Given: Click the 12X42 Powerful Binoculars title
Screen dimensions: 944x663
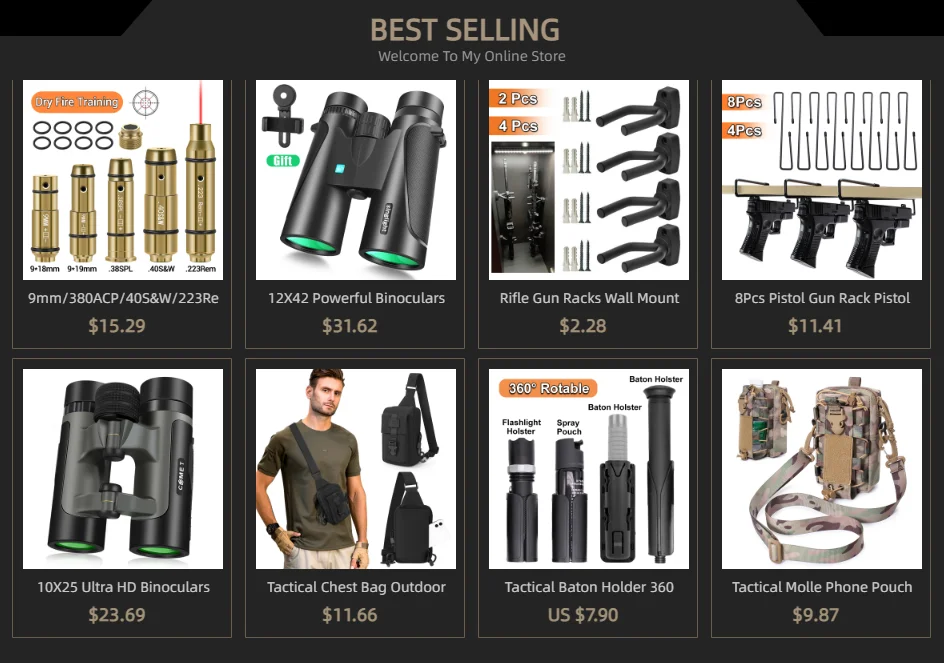Looking at the screenshot, I should tap(356, 298).
